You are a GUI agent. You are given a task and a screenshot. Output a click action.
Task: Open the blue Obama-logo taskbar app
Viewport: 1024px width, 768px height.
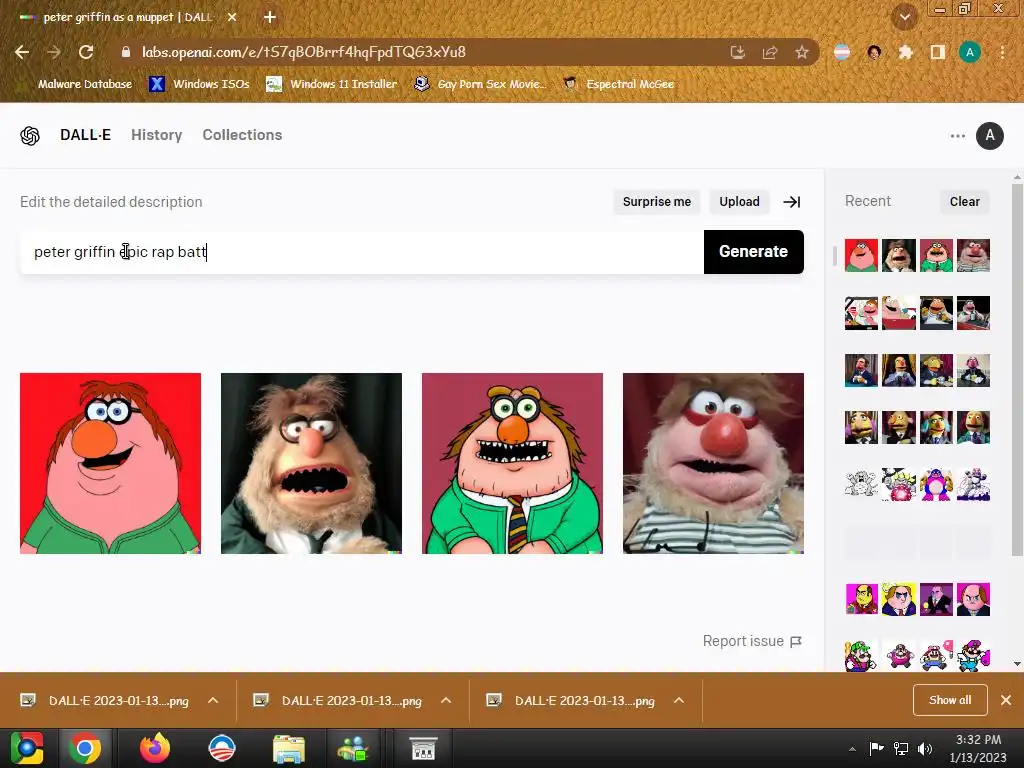coord(222,748)
